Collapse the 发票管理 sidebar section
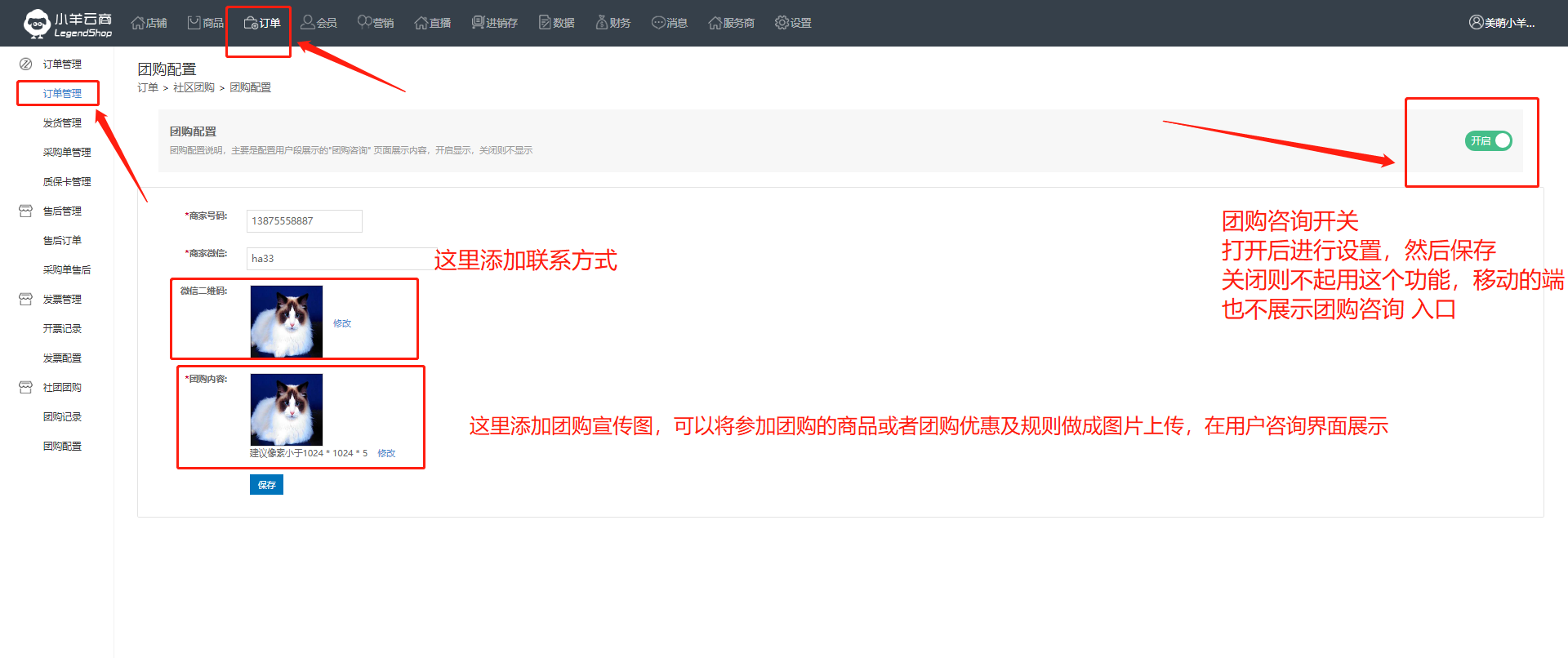The width and height of the screenshot is (1568, 658). pos(25,300)
